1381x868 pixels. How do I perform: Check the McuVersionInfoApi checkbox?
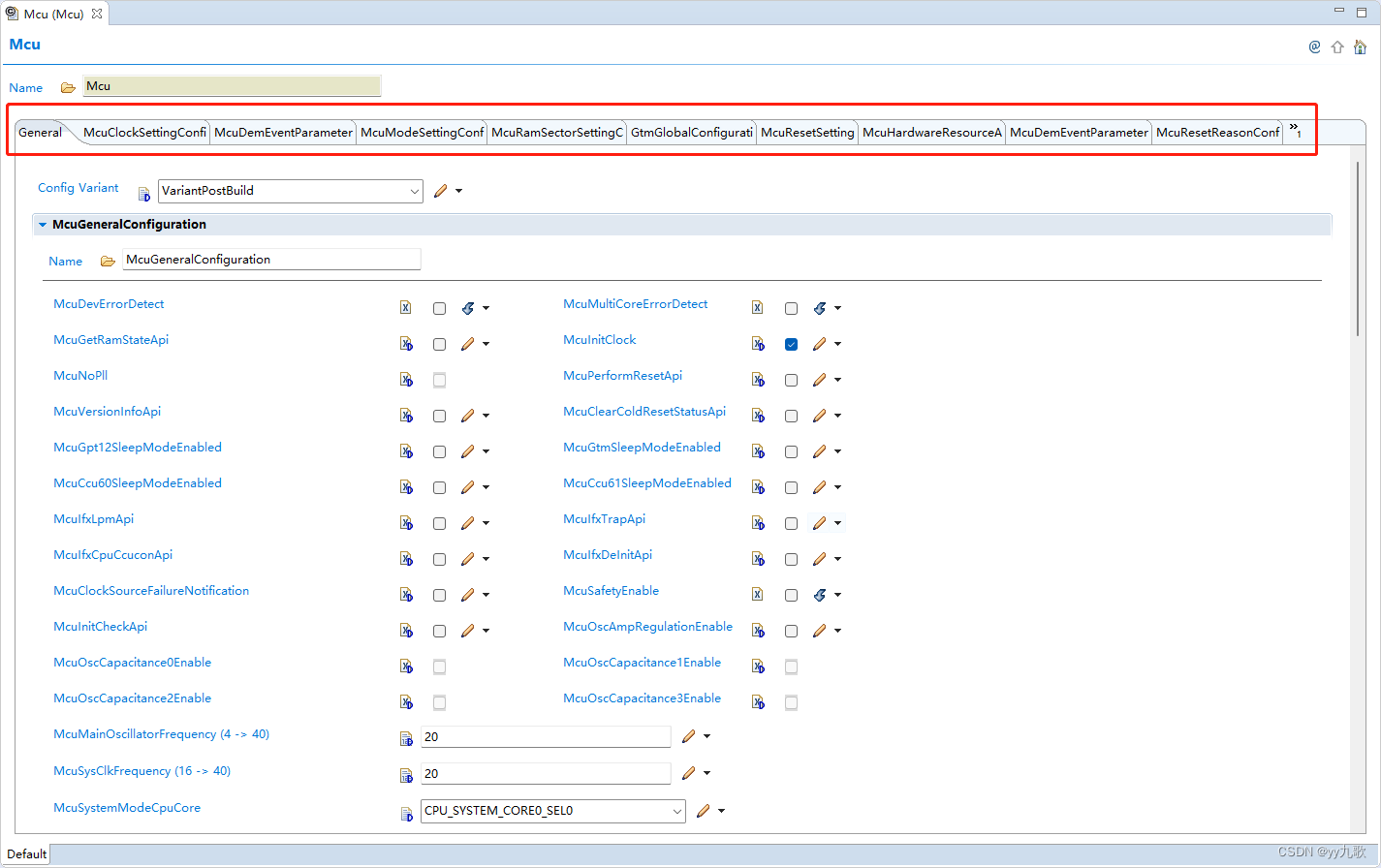[x=439, y=416]
